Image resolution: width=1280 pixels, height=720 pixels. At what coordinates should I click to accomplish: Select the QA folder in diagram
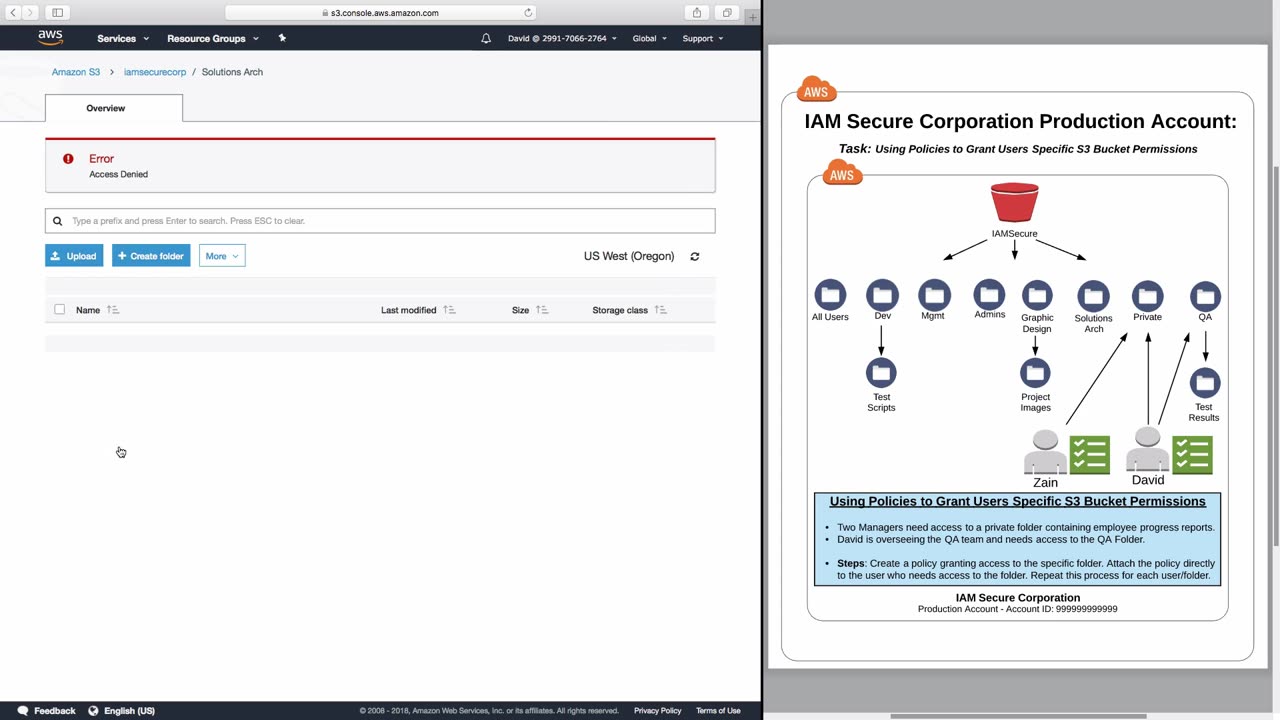click(x=1205, y=295)
